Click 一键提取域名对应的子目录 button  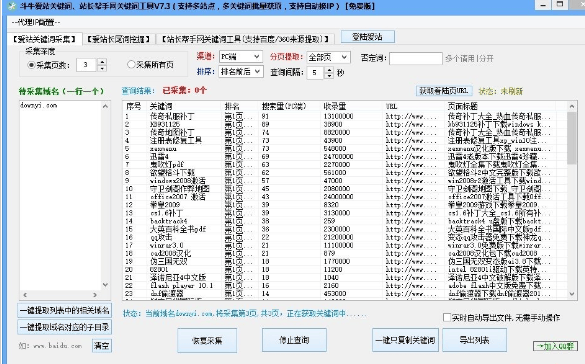[x=65, y=327]
